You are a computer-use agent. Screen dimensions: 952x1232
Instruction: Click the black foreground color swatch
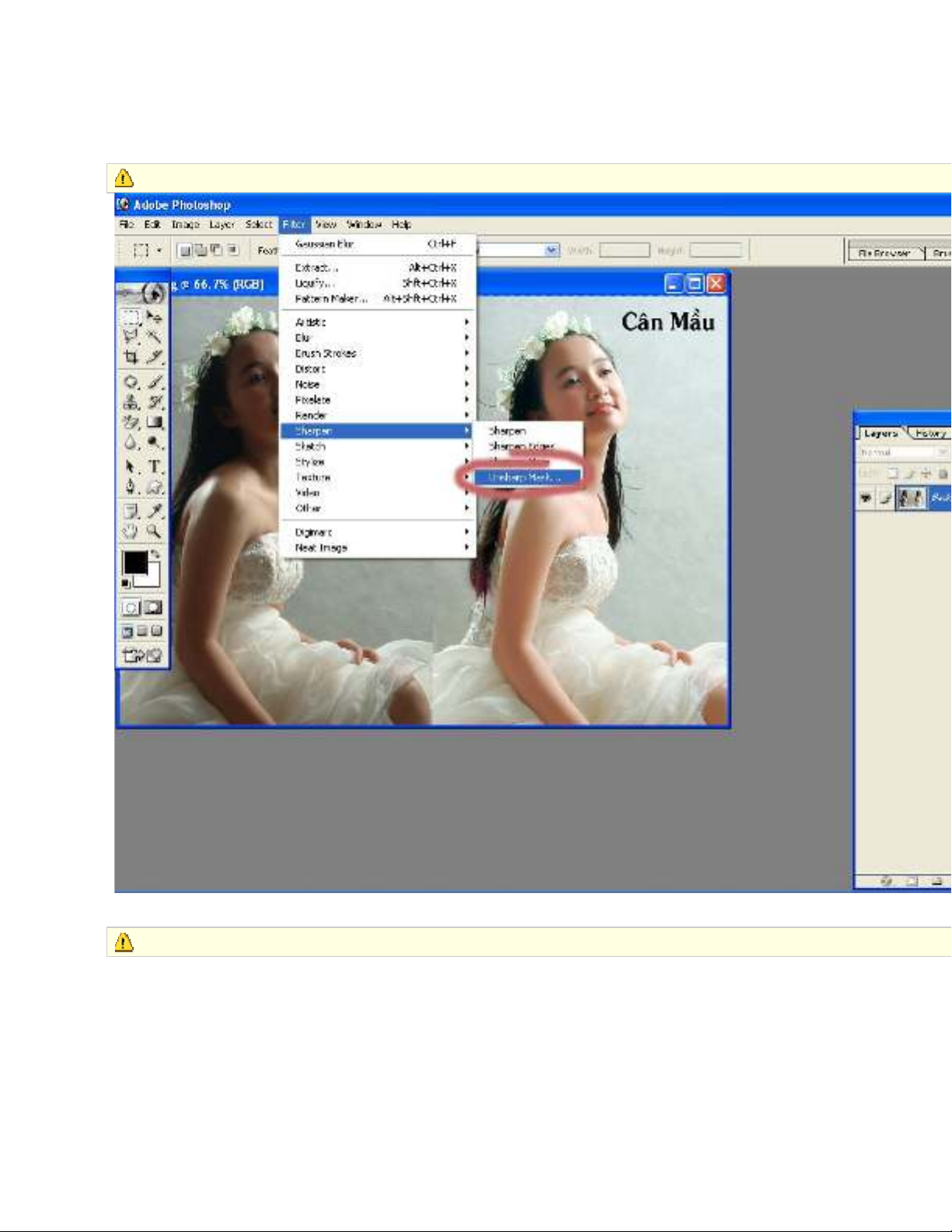[x=135, y=562]
